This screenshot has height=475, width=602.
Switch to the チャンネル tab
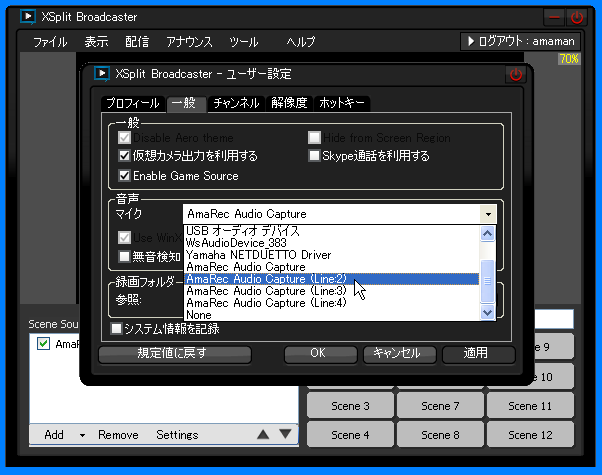[x=236, y=103]
